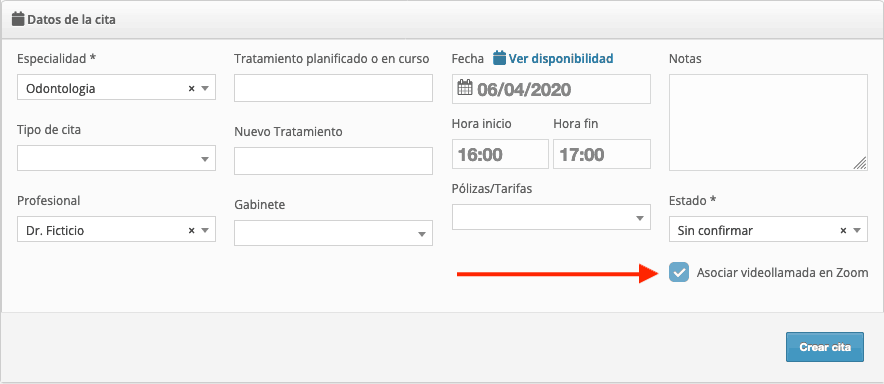The image size is (884, 384).
Task: Click the Hora fin field showing 17:00
Action: click(602, 154)
